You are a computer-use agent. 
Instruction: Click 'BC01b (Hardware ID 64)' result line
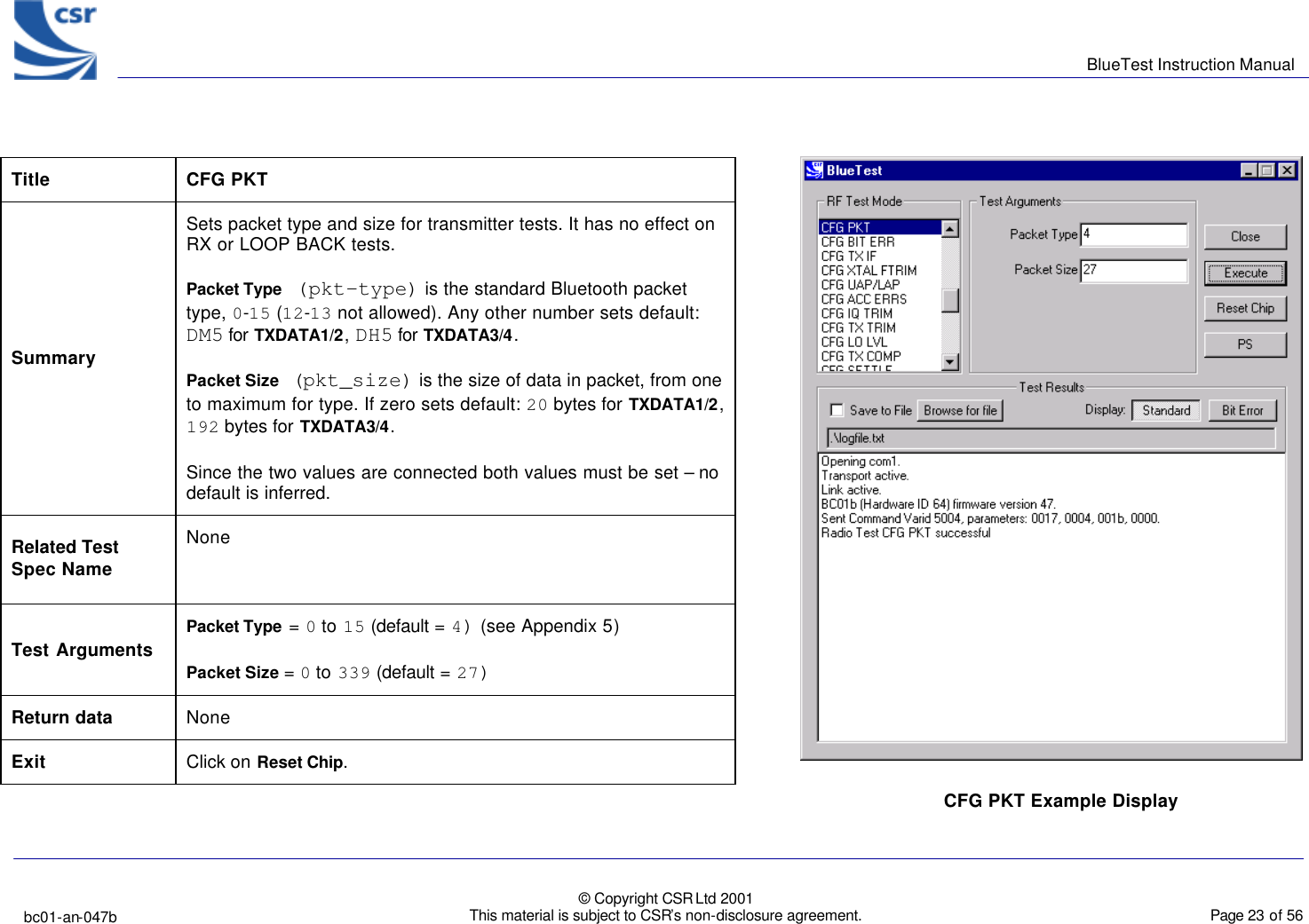(939, 504)
